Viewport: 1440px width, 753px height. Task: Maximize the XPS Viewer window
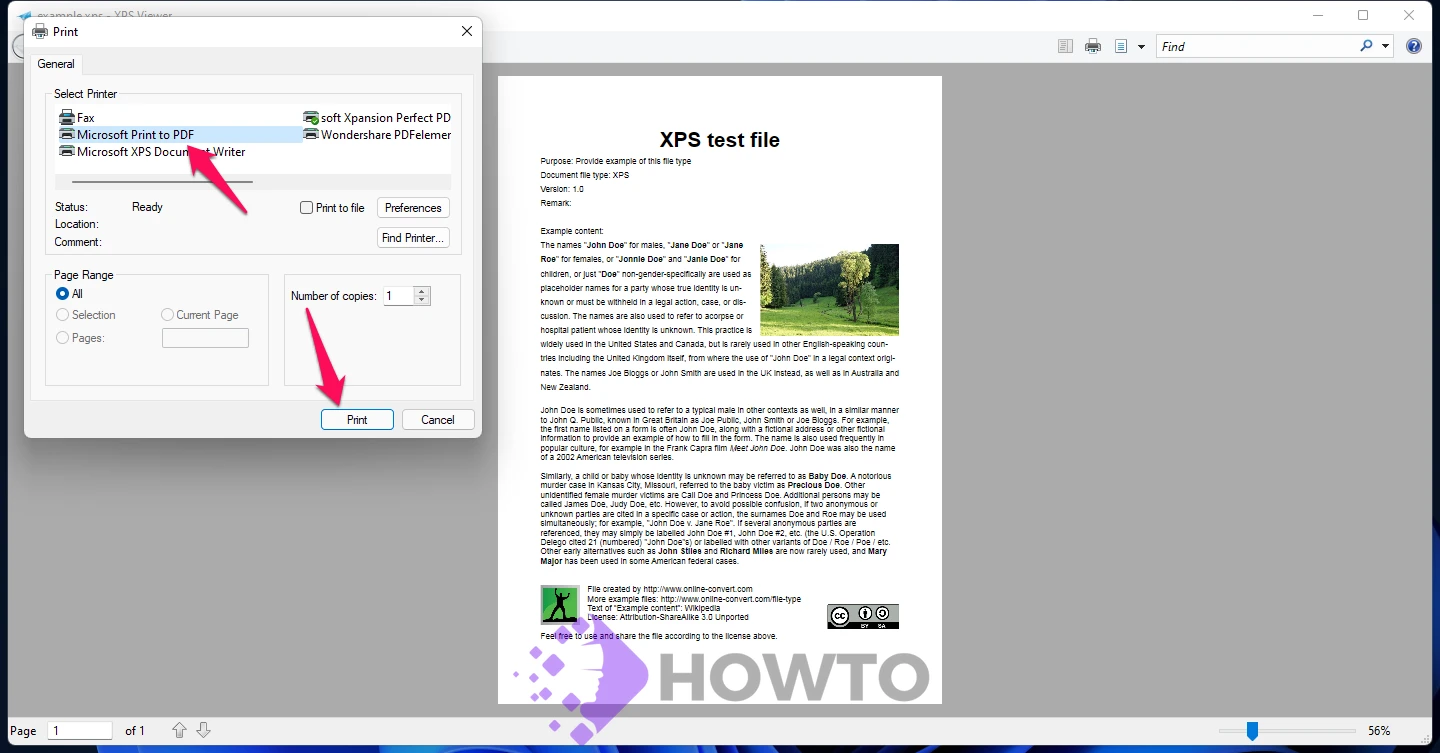[x=1363, y=15]
